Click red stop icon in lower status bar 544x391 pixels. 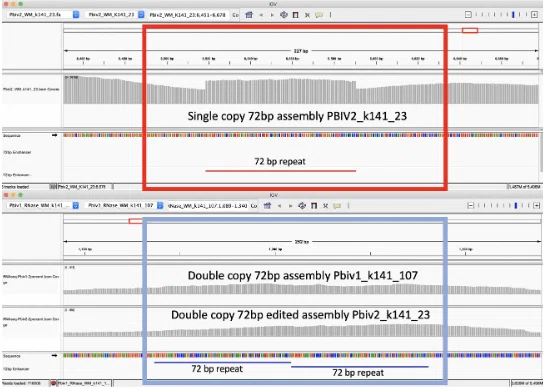coord(53,383)
